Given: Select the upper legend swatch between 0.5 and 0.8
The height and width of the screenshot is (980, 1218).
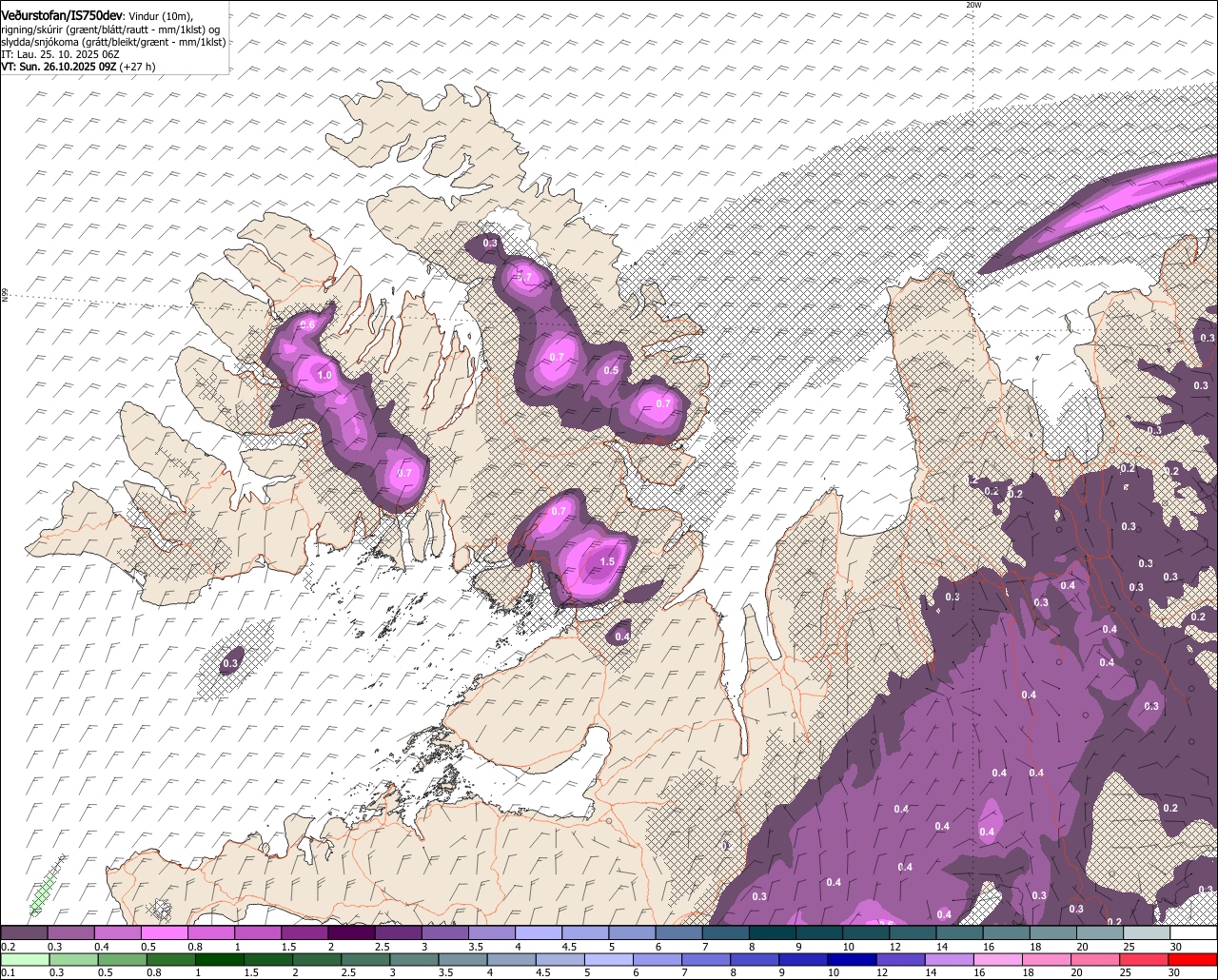Looking at the screenshot, I should pyautogui.click(x=165, y=933).
